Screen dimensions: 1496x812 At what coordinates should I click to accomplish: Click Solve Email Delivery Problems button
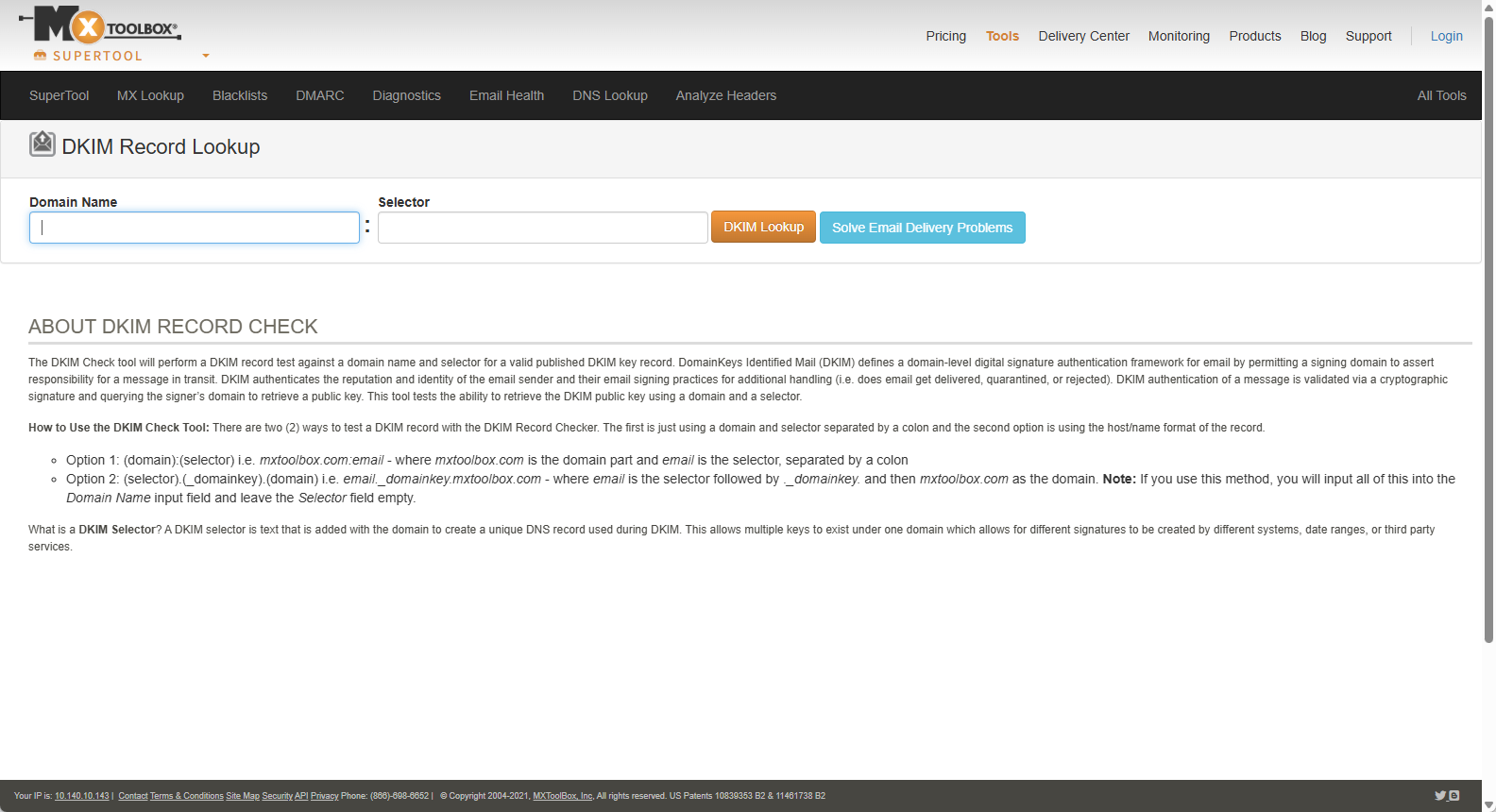tap(923, 228)
